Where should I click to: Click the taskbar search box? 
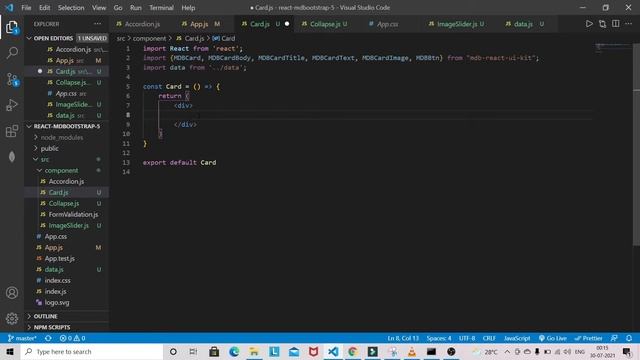tap(92, 352)
